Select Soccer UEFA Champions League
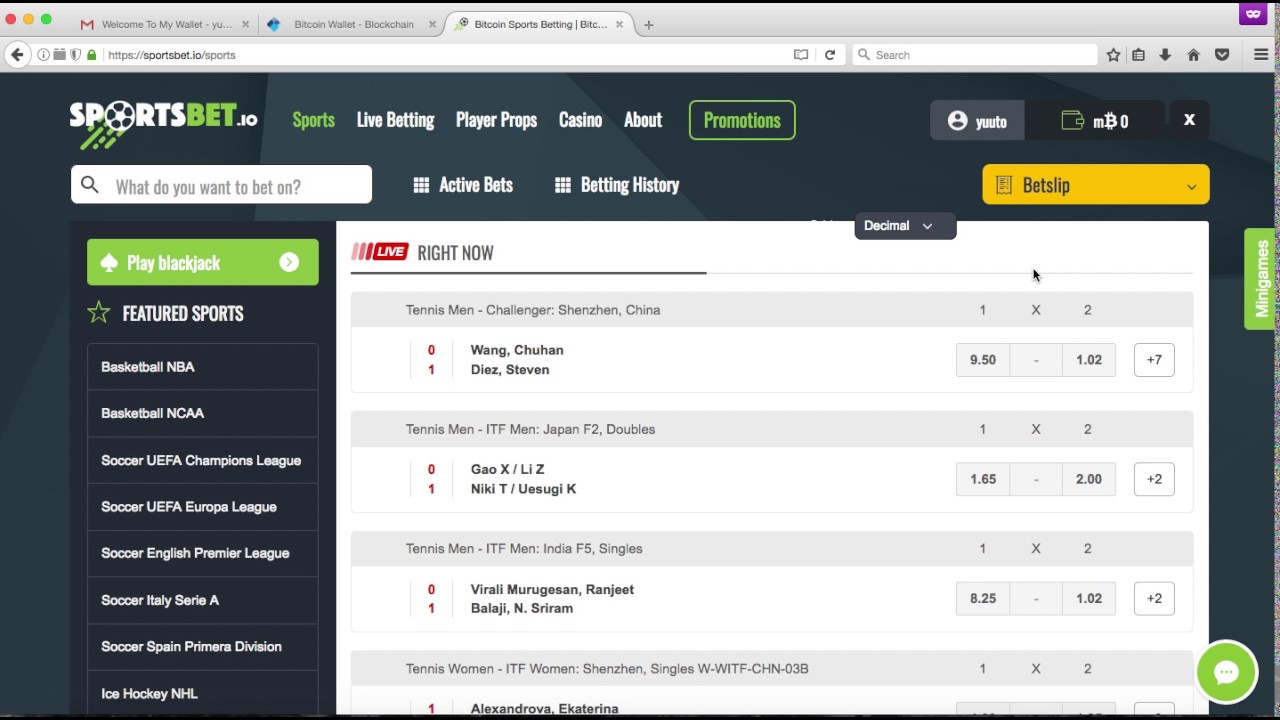1280x720 pixels. coord(203,460)
